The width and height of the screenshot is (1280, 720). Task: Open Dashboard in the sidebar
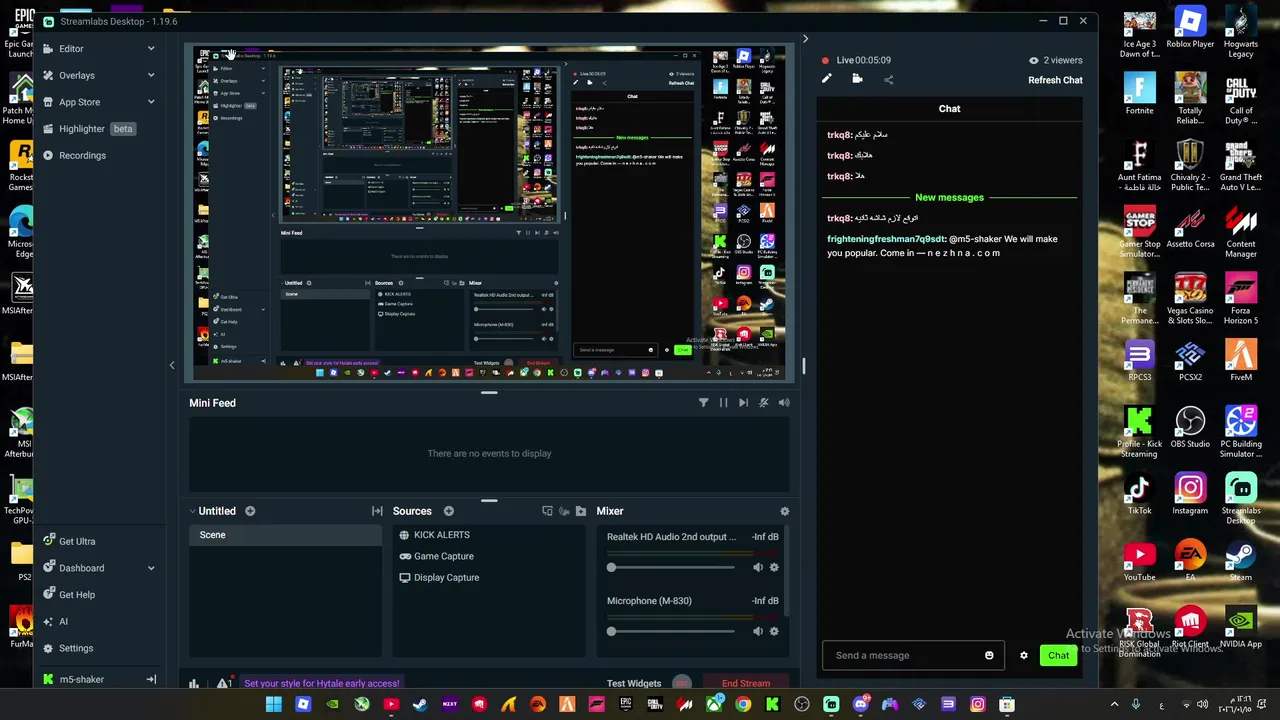[81, 568]
